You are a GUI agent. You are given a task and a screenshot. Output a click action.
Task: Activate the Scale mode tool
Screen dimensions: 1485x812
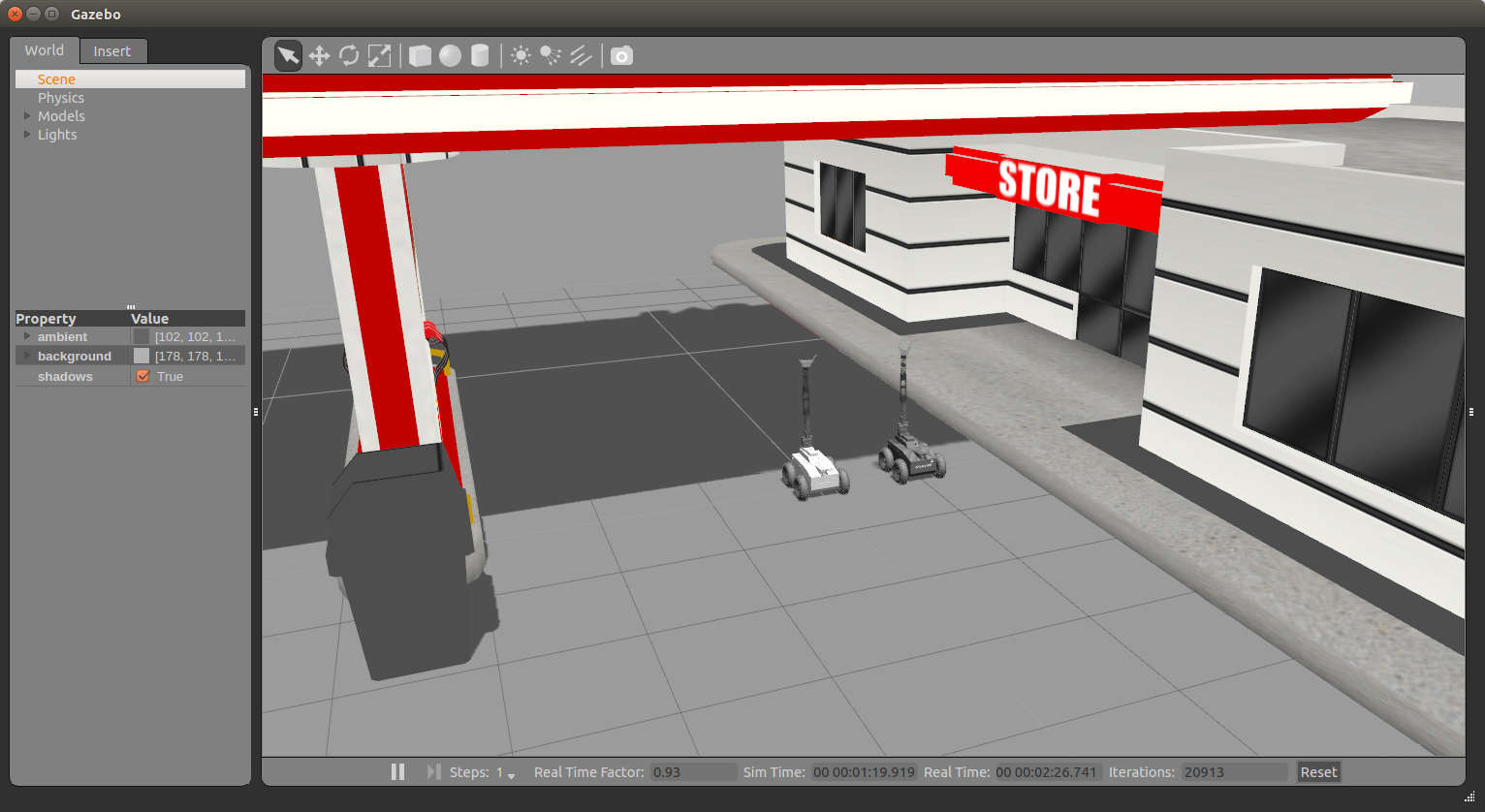(379, 56)
